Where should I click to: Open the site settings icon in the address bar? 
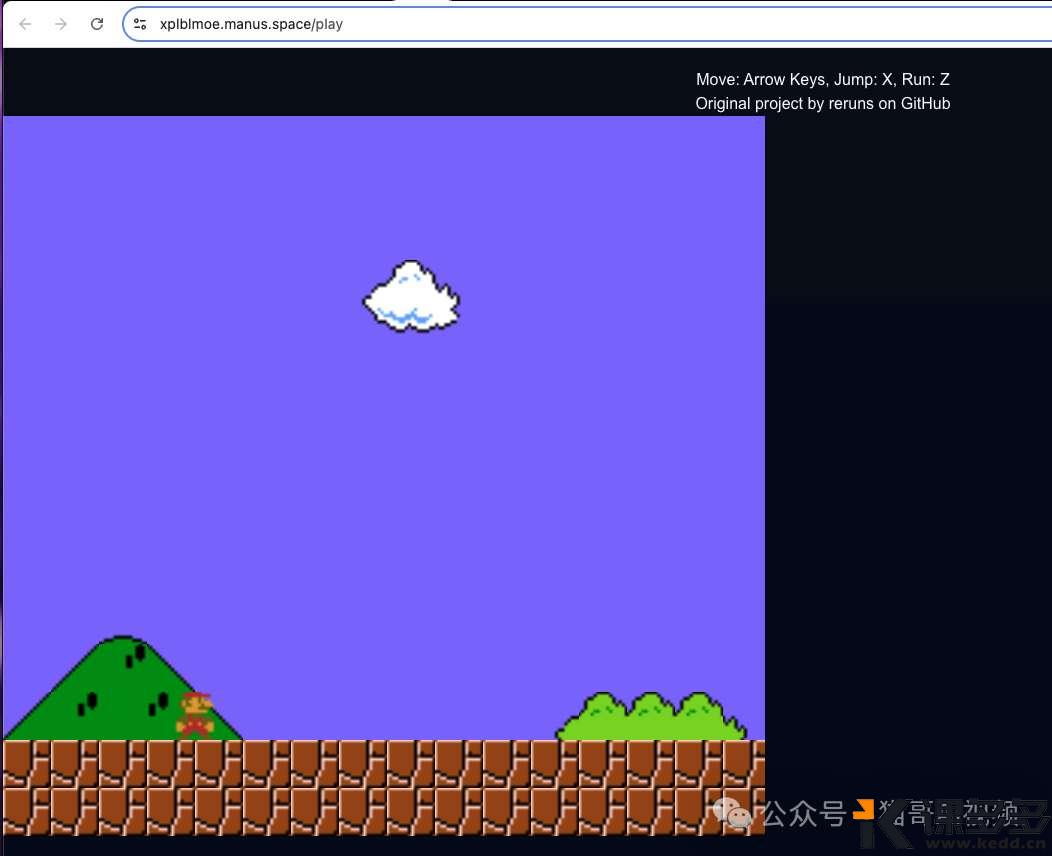[140, 24]
